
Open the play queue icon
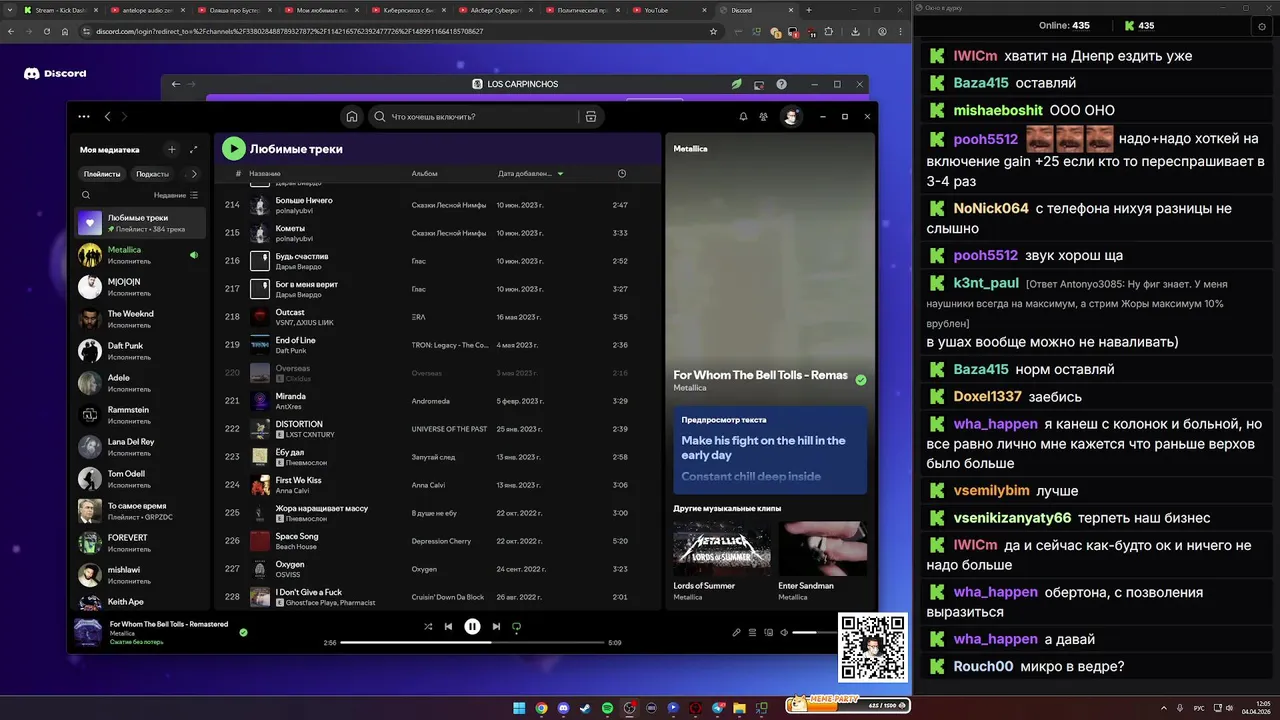[x=753, y=632]
